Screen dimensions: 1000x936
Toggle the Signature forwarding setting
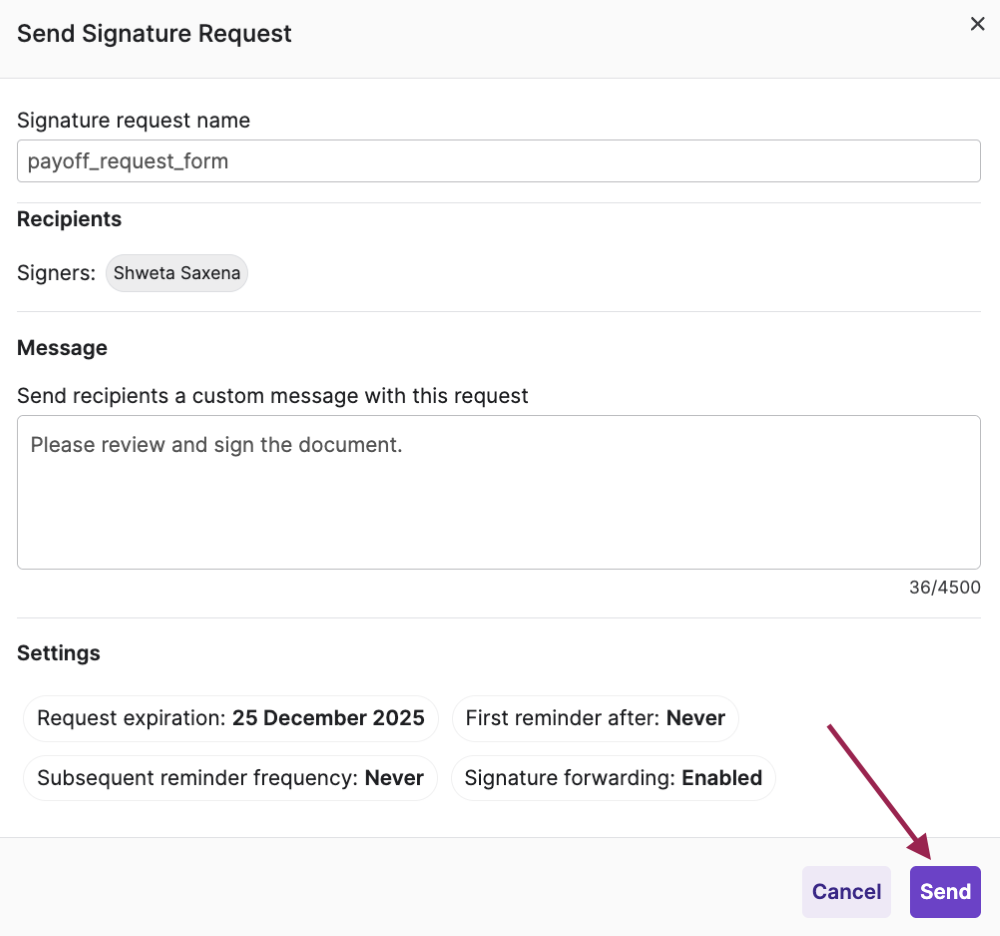coord(613,778)
